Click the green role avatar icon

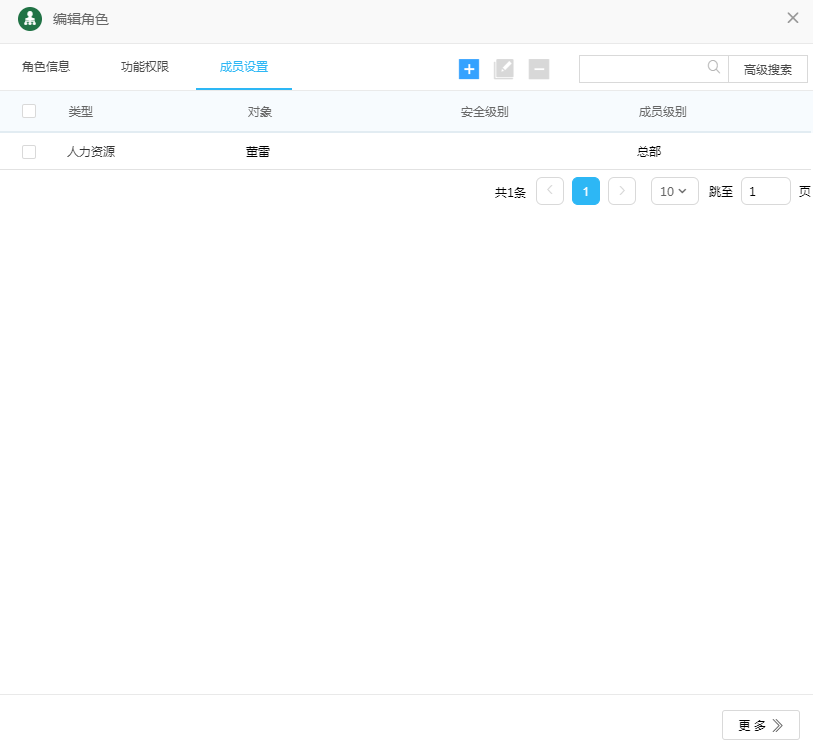point(30,18)
